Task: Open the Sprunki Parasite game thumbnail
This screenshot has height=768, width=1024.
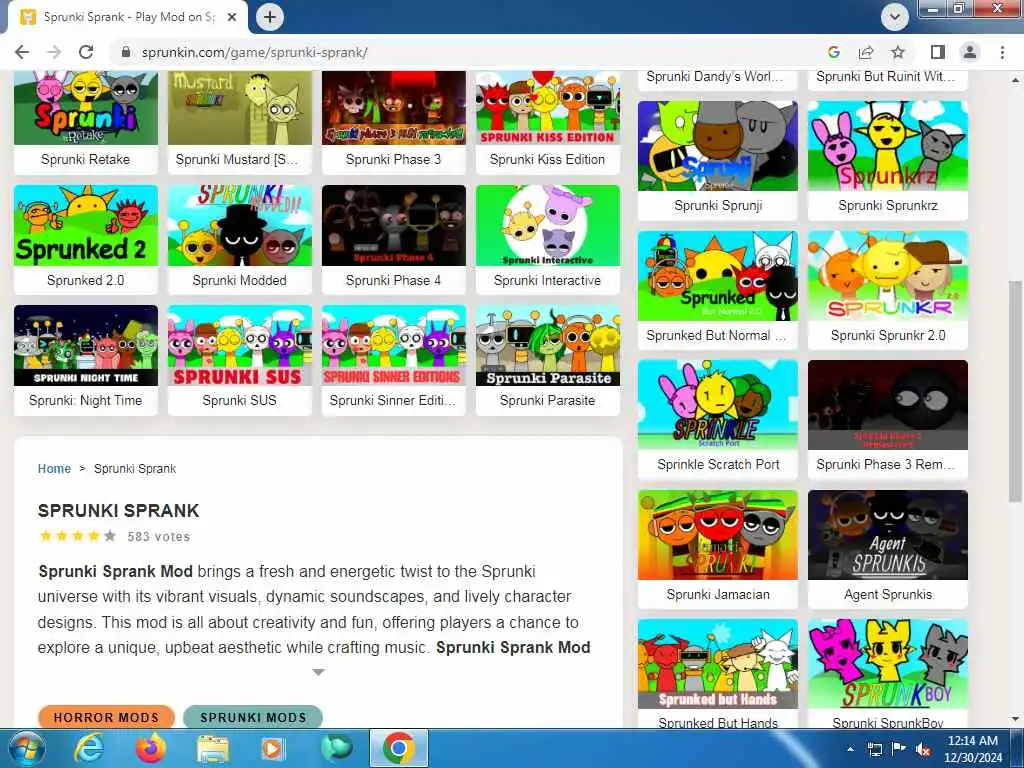Action: (x=548, y=345)
